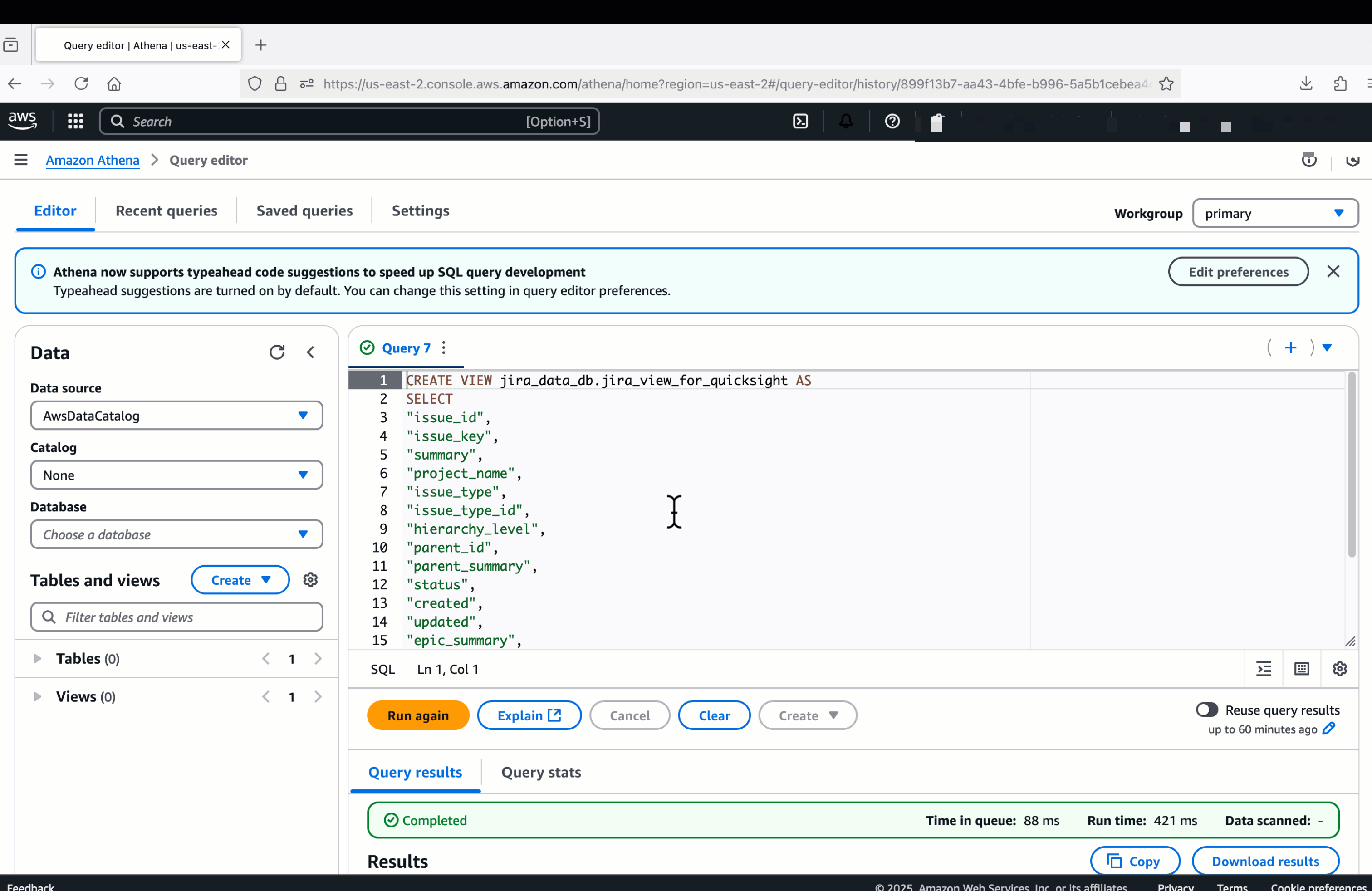This screenshot has height=891, width=1372.
Task: Switch to Recent queries tab
Action: (166, 211)
